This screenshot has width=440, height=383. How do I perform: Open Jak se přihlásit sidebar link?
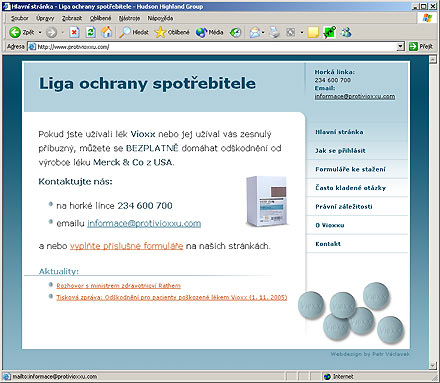click(x=340, y=151)
